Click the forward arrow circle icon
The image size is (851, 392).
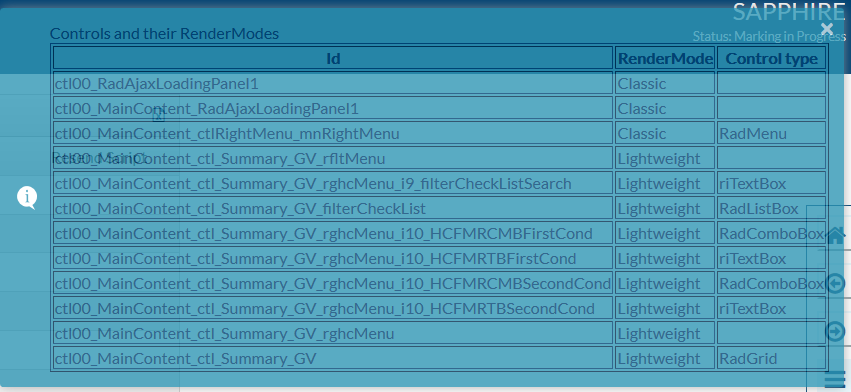coord(835,331)
